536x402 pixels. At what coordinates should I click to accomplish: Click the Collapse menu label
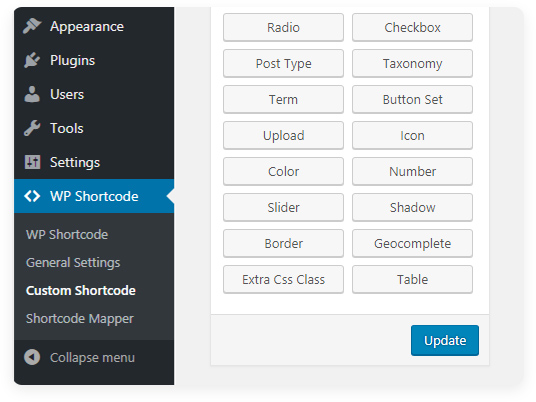92,358
